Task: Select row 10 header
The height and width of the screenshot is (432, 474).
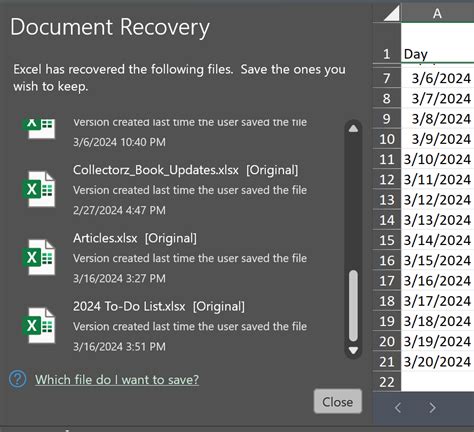Action: coord(387,139)
